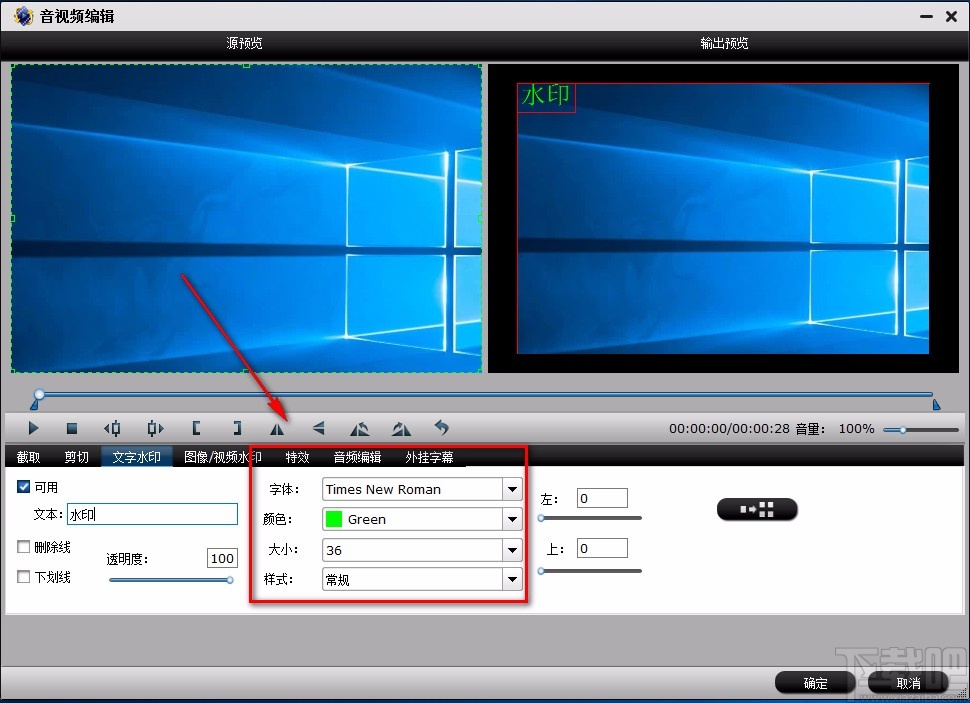Click the rotate left icon
This screenshot has width=970, height=703.
[360, 428]
